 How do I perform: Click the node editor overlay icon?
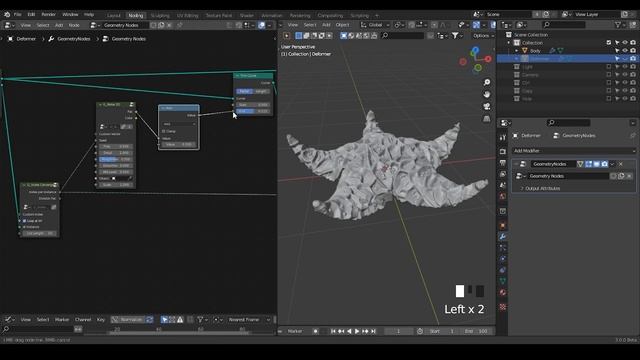tap(261, 25)
